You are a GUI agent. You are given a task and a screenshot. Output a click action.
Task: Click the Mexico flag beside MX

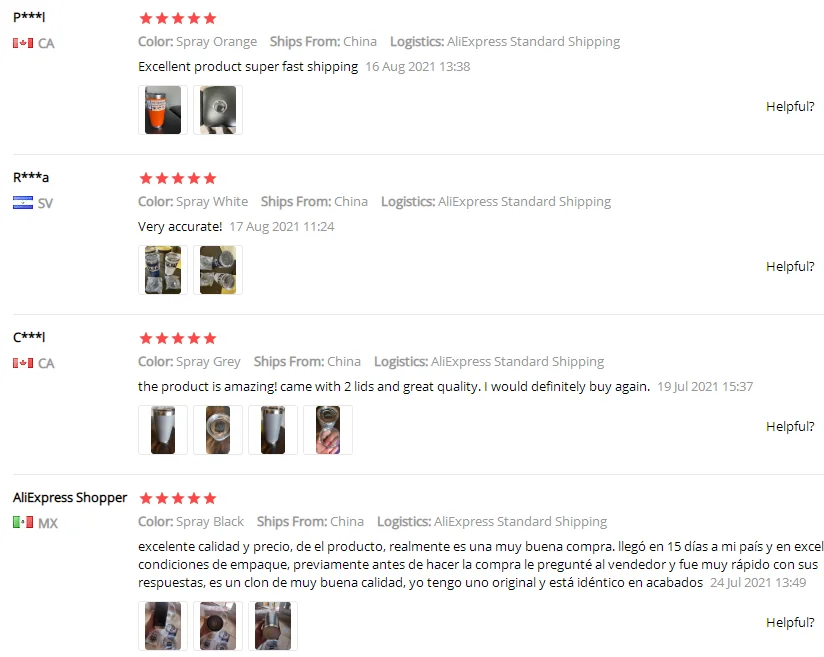[23, 522]
